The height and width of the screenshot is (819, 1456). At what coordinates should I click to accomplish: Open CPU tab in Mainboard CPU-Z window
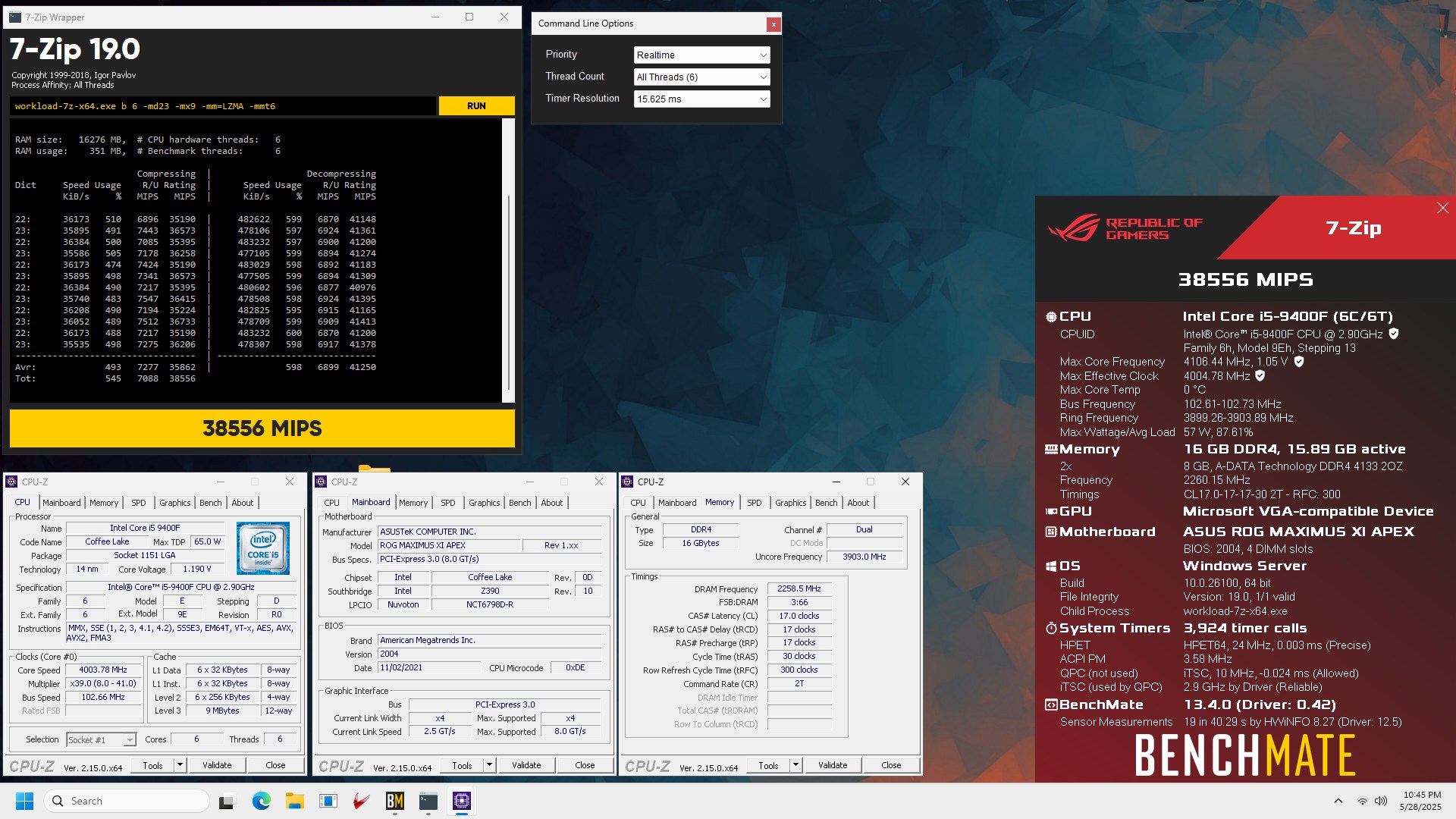point(332,503)
